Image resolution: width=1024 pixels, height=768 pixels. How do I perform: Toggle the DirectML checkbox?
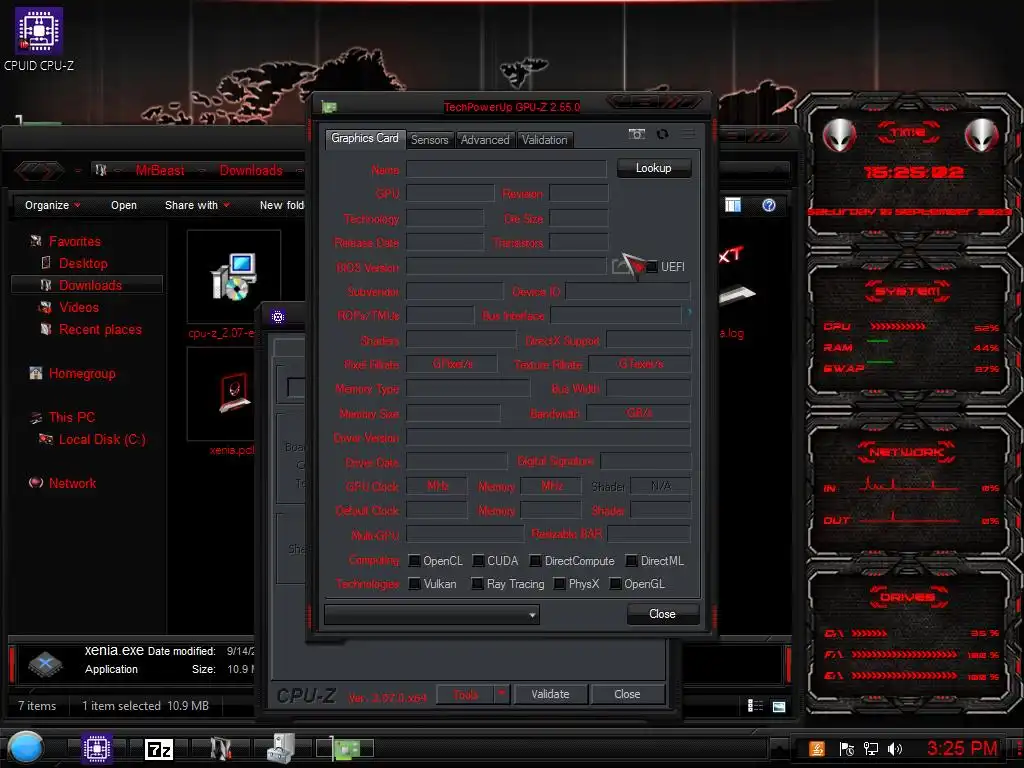632,561
